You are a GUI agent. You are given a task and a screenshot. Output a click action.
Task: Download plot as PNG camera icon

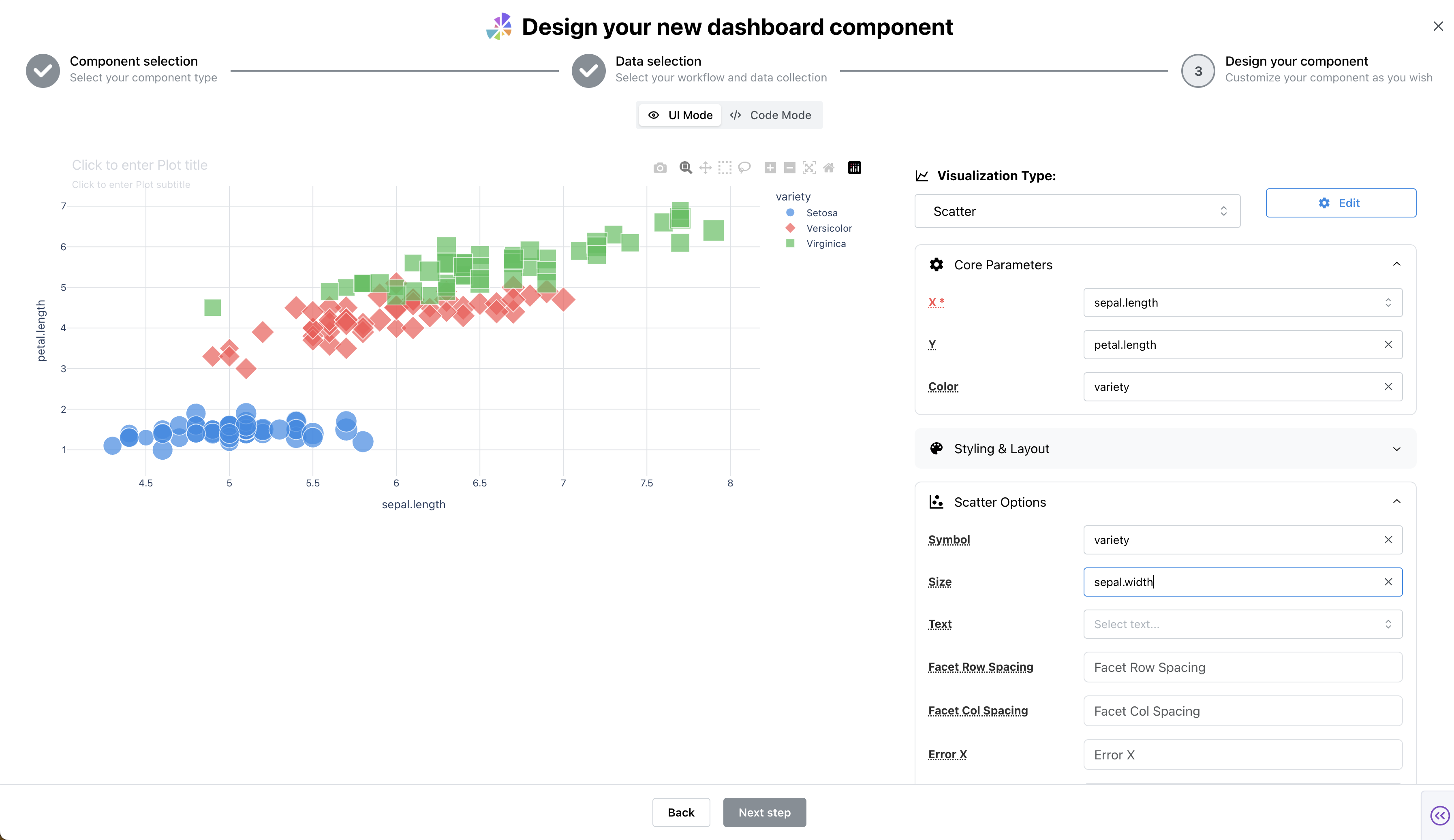click(660, 168)
